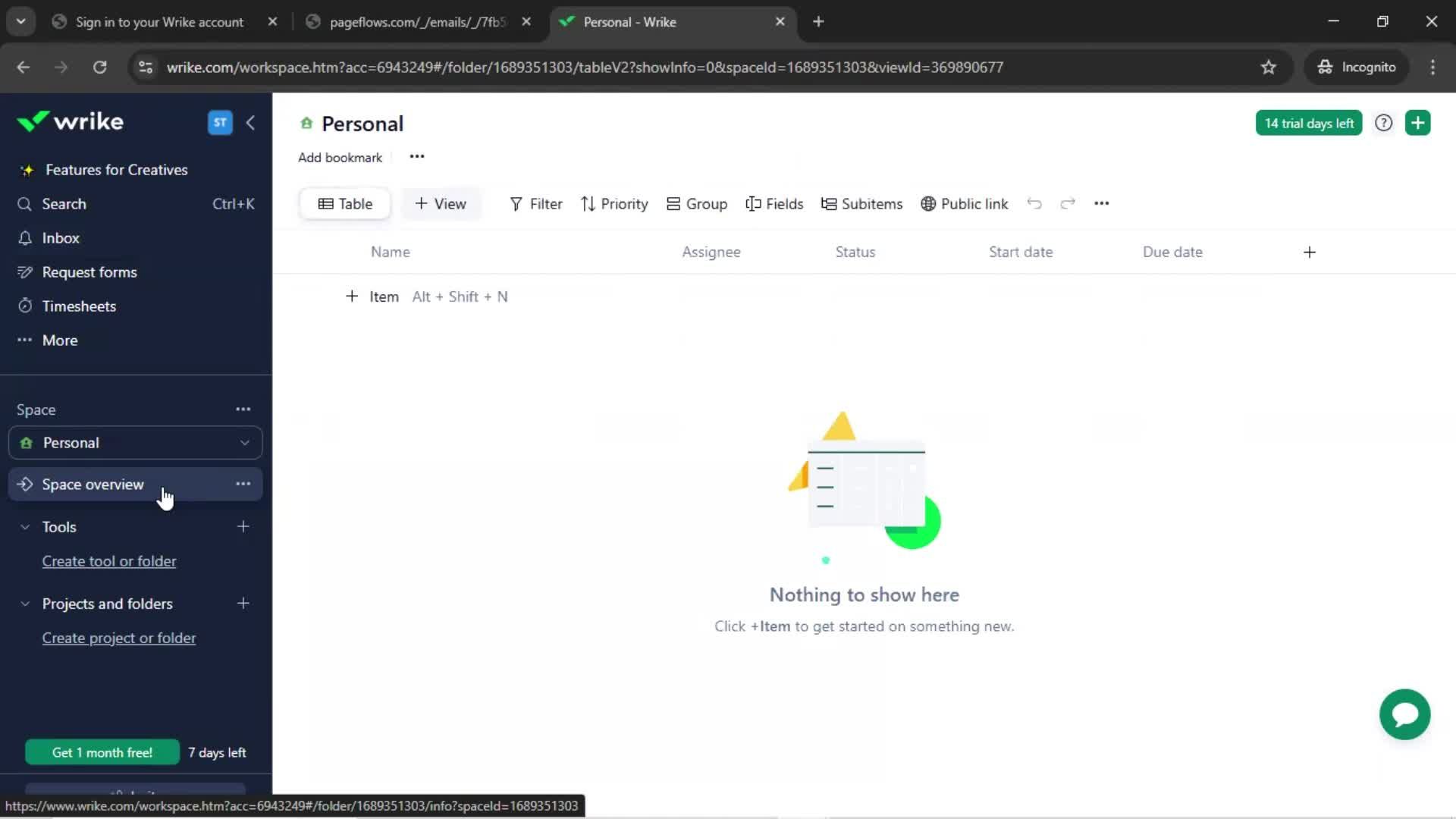Open the ST user avatar menu

(220, 122)
